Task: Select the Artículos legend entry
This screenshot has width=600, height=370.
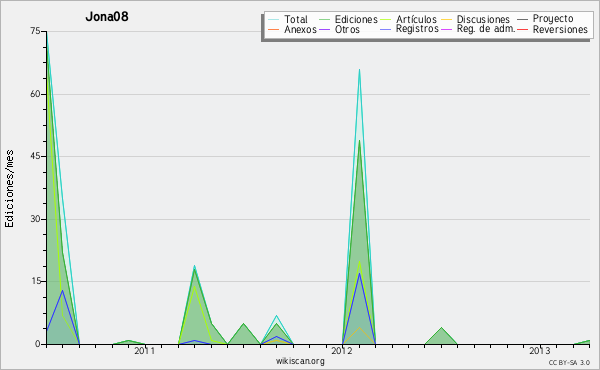Action: point(408,20)
